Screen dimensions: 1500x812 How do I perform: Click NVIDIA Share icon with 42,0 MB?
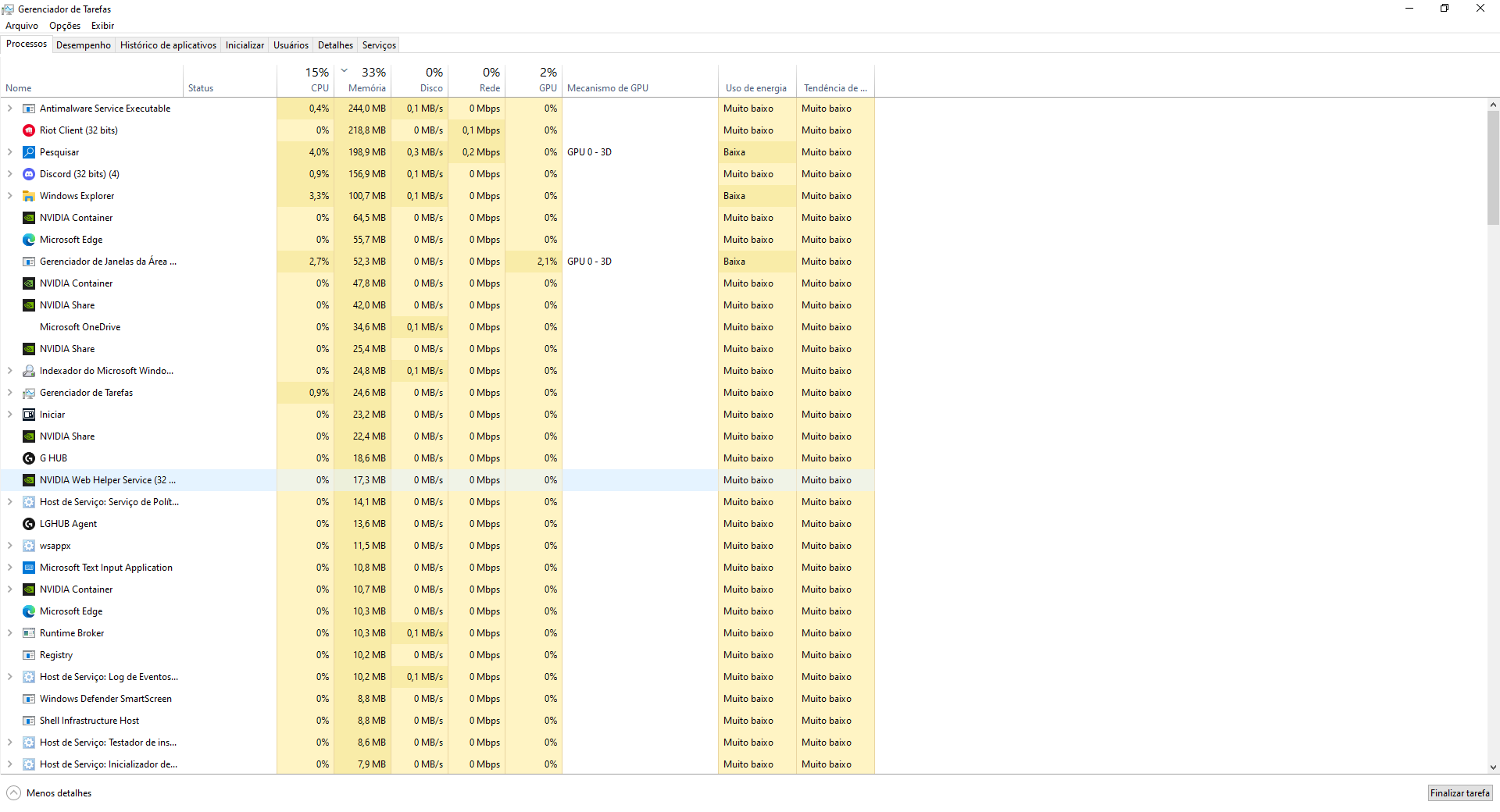point(29,305)
